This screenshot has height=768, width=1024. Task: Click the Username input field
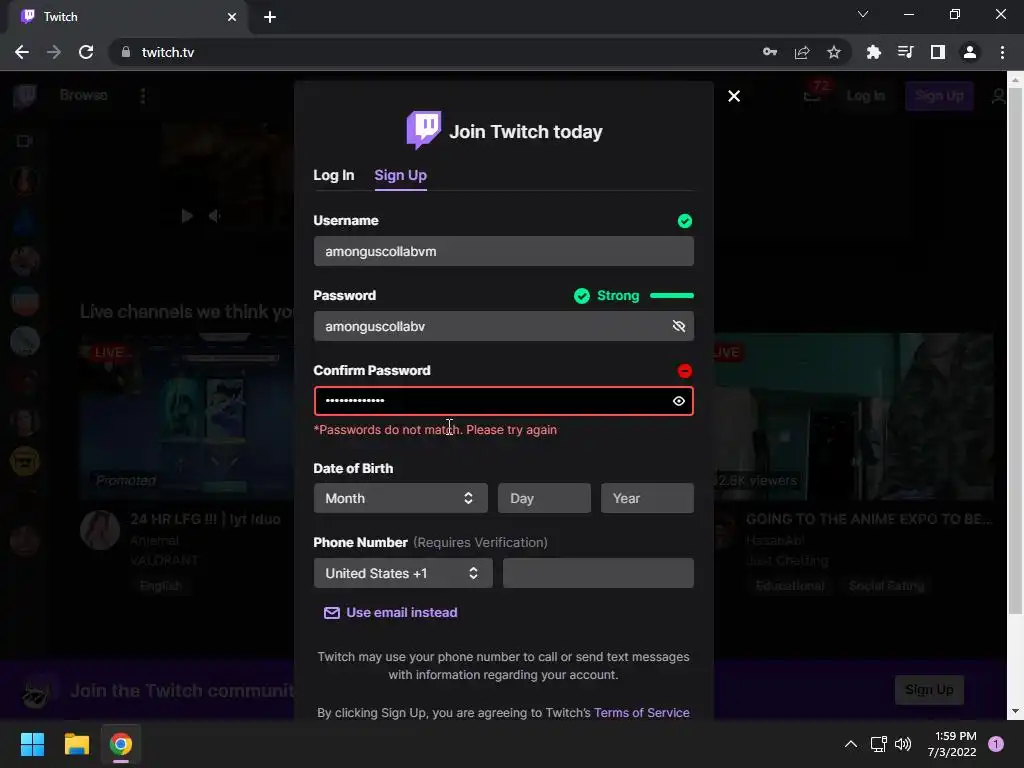[504, 251]
